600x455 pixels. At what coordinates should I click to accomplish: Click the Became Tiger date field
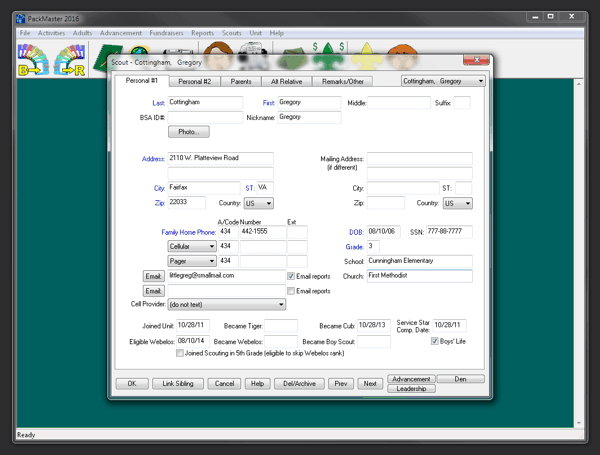click(x=281, y=326)
